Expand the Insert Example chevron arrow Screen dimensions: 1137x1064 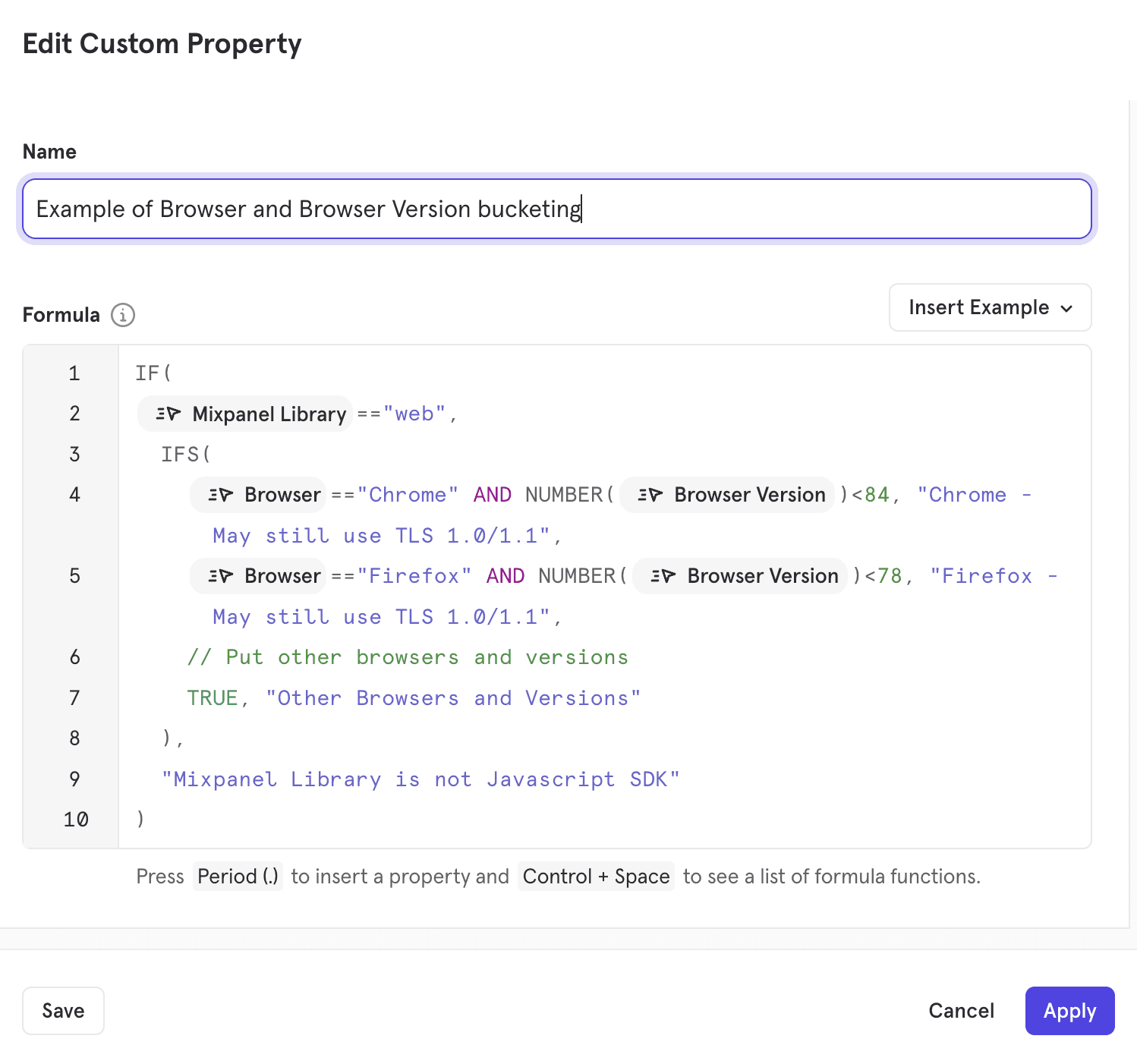pos(1066,308)
